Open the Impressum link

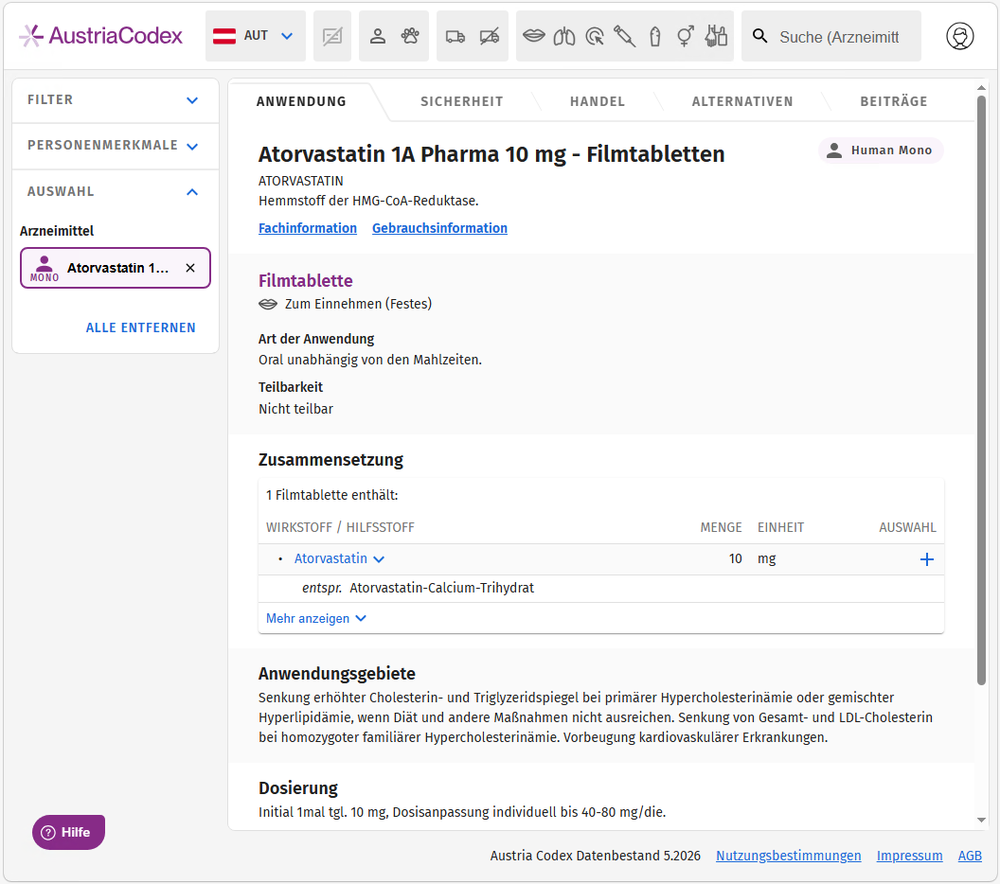[x=909, y=856]
